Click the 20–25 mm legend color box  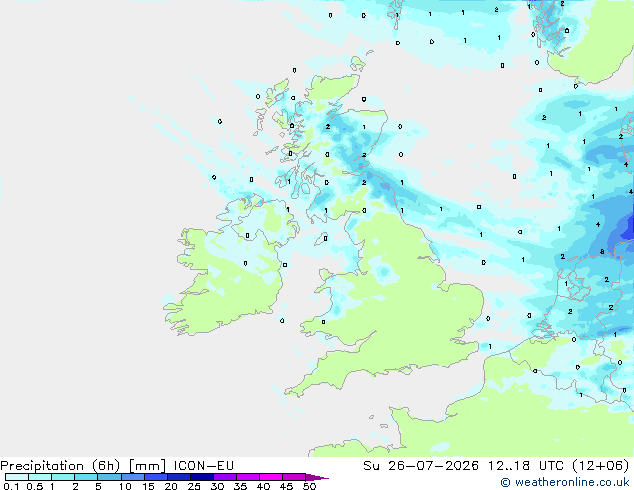coord(179,477)
